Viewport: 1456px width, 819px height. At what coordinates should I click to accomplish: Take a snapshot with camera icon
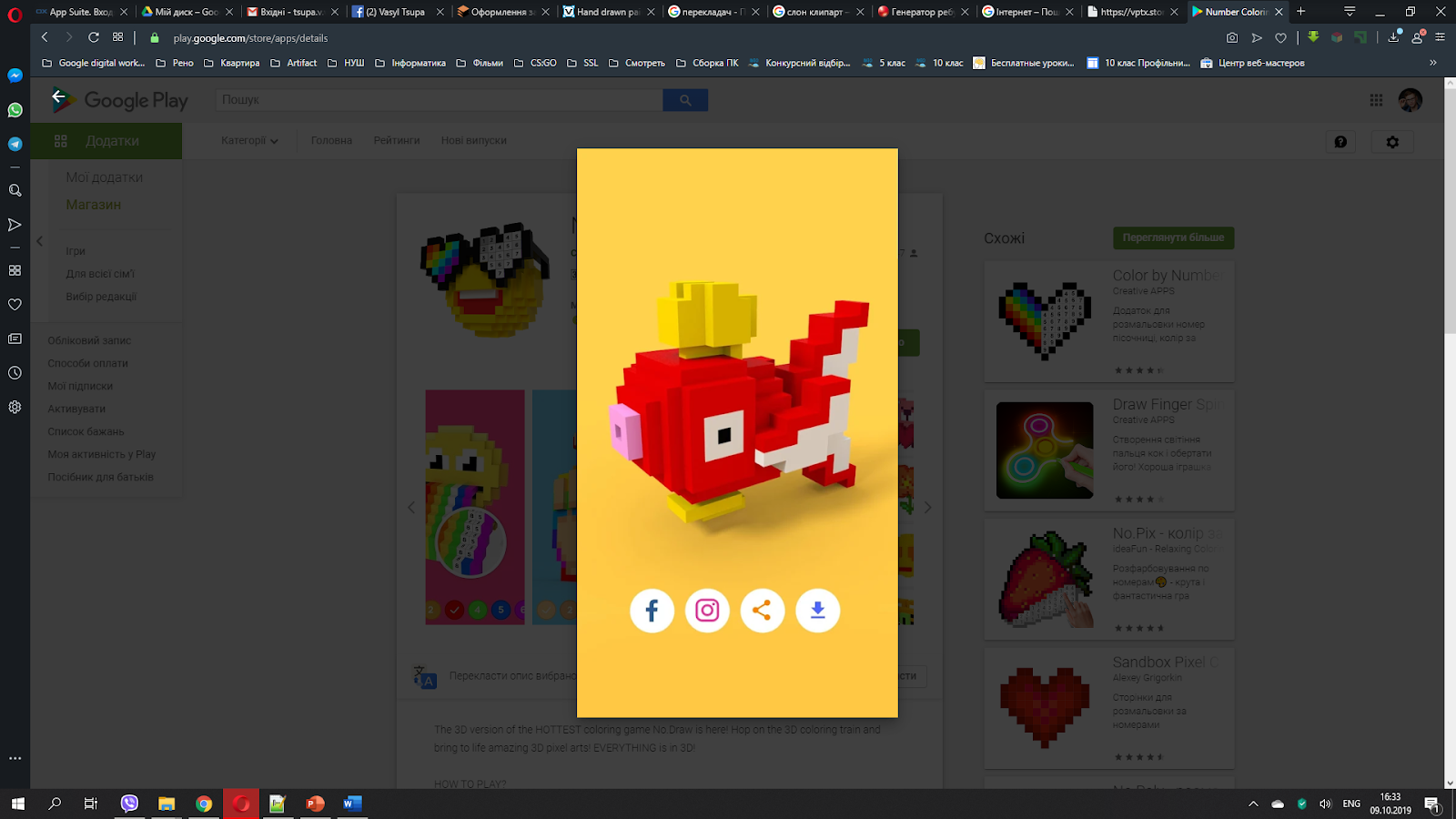pyautogui.click(x=1232, y=37)
